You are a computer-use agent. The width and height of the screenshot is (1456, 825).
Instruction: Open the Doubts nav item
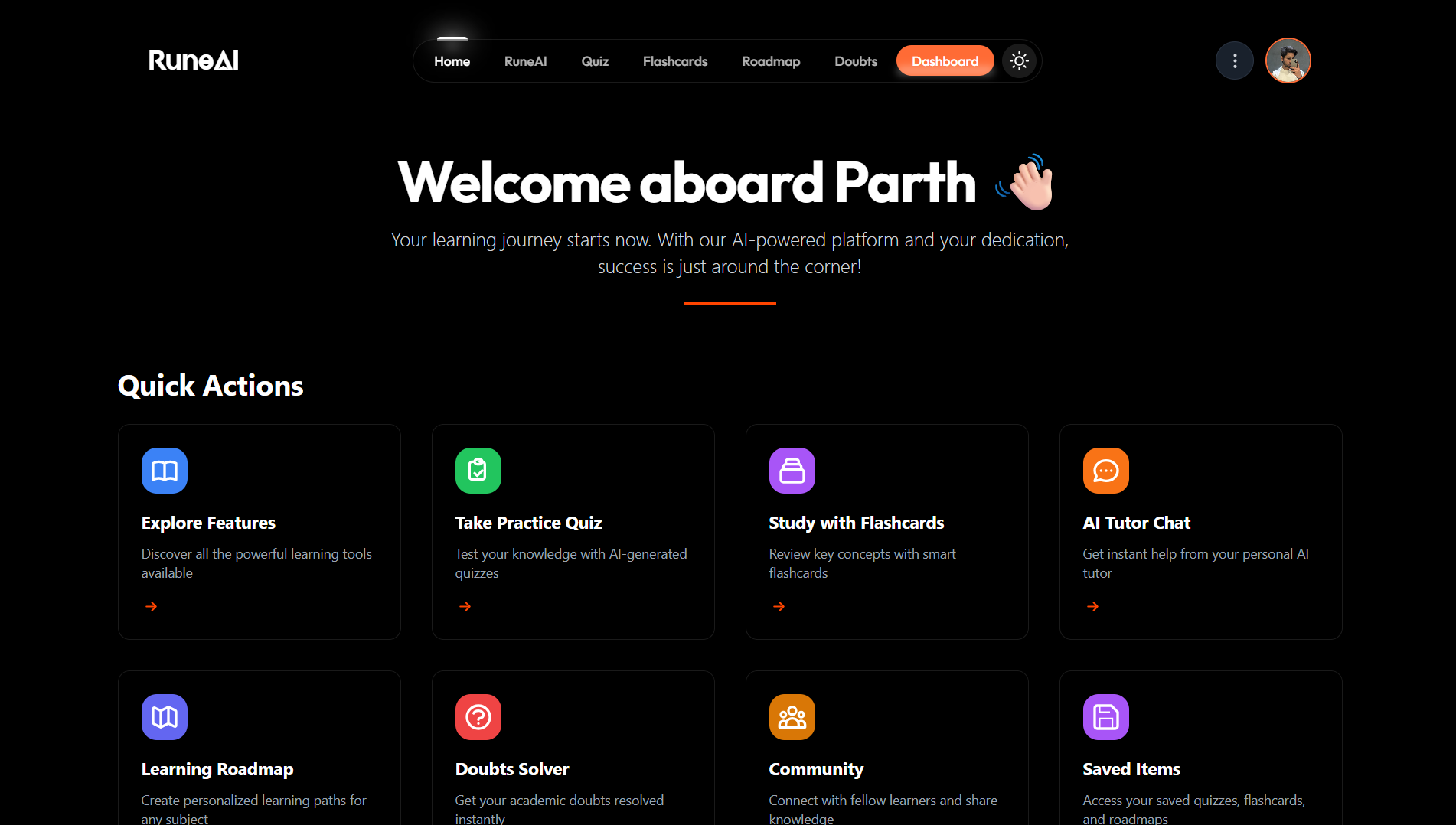point(855,61)
